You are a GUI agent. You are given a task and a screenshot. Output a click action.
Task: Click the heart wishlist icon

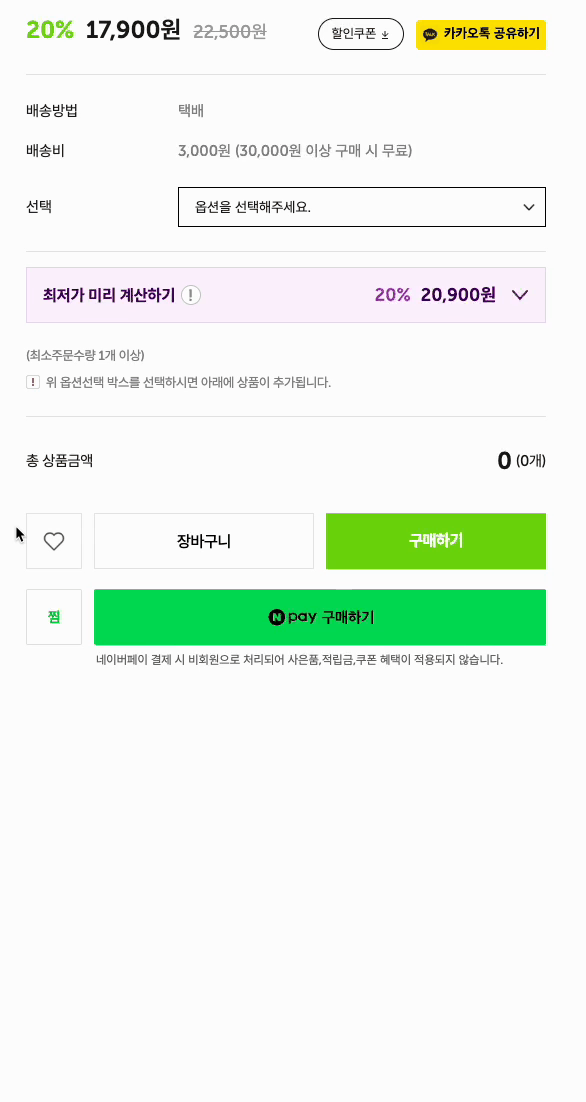tap(53, 541)
